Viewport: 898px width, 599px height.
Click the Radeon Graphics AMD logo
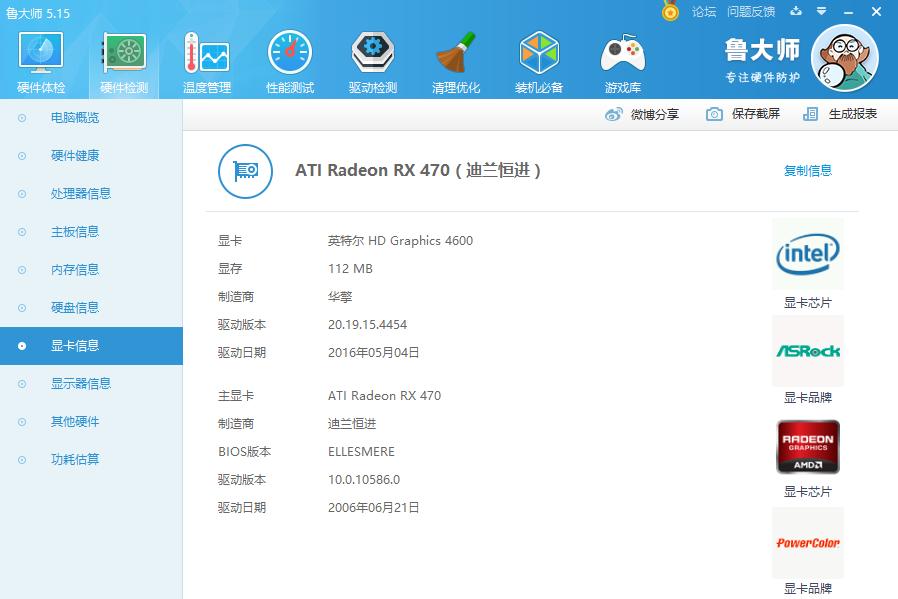(808, 447)
